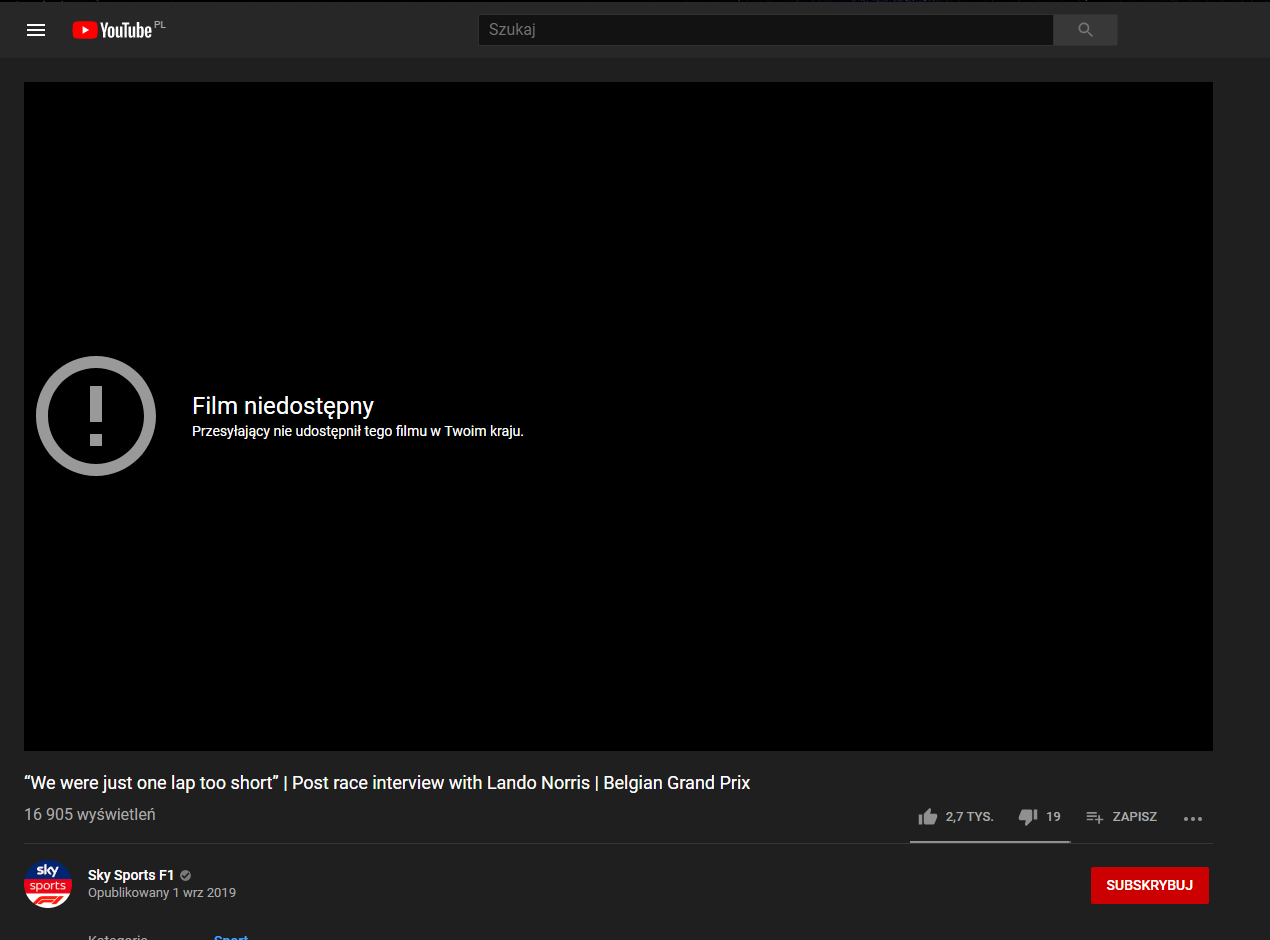This screenshot has height=940, width=1270.
Task: Open the hamburger guide menu
Action: tap(36, 30)
